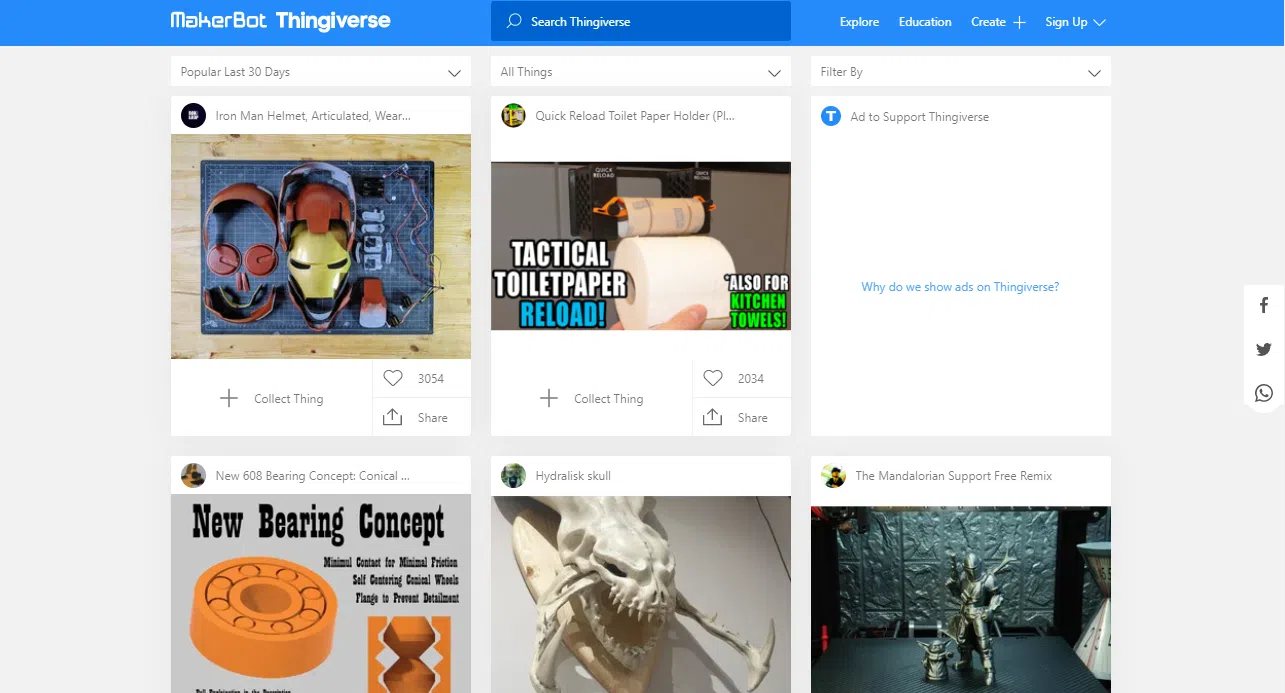Viewport: 1285px width, 693px height.
Task: Open the Filter By dropdown
Action: (x=960, y=71)
